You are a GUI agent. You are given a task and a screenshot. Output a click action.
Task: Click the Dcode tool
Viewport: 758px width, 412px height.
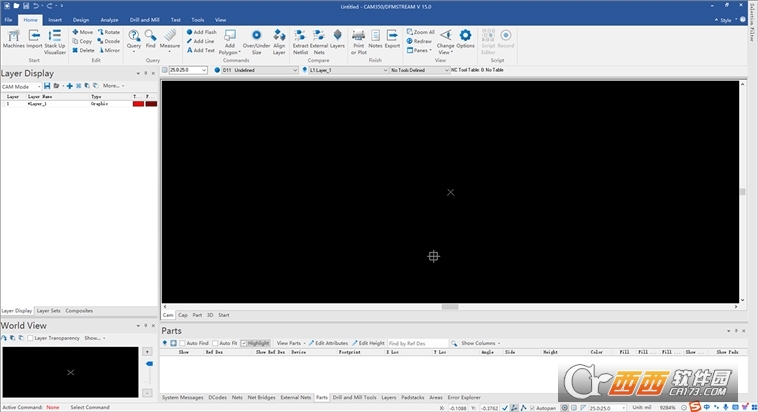tap(109, 41)
